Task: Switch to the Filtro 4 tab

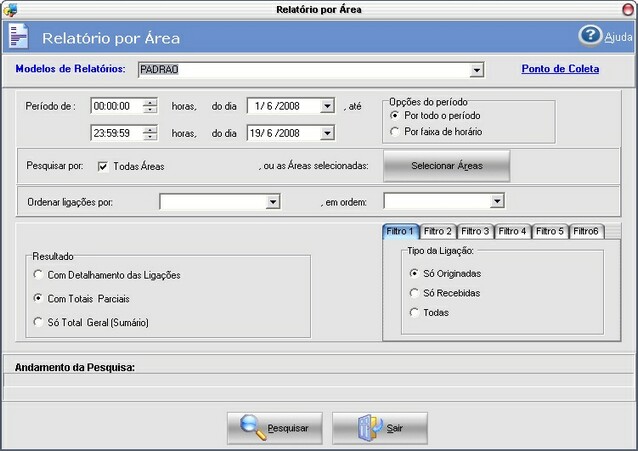Action: click(x=513, y=231)
